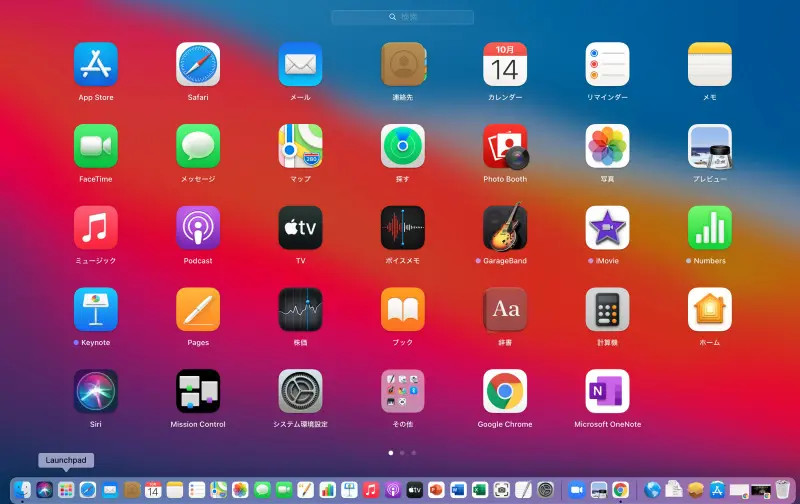Launch Keynote presentation app

point(96,310)
